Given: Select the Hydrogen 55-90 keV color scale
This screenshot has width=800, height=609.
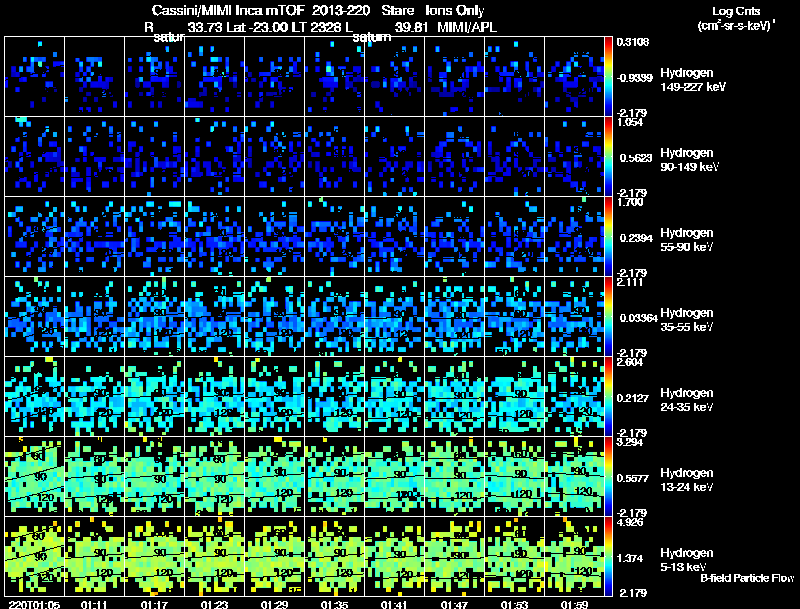Looking at the screenshot, I should click(x=609, y=236).
